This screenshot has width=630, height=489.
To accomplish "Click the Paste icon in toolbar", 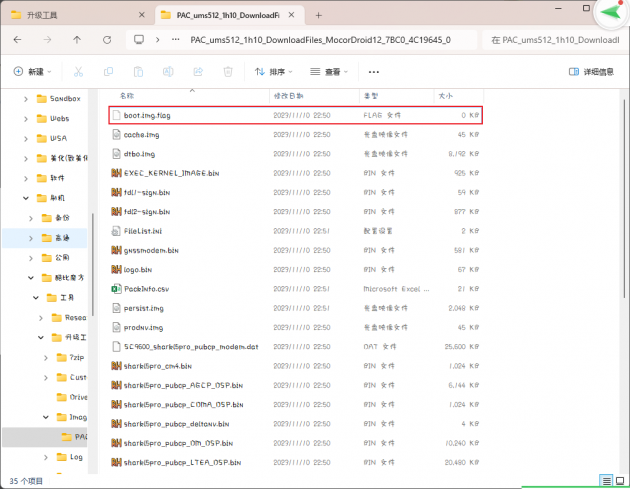I will (138, 72).
